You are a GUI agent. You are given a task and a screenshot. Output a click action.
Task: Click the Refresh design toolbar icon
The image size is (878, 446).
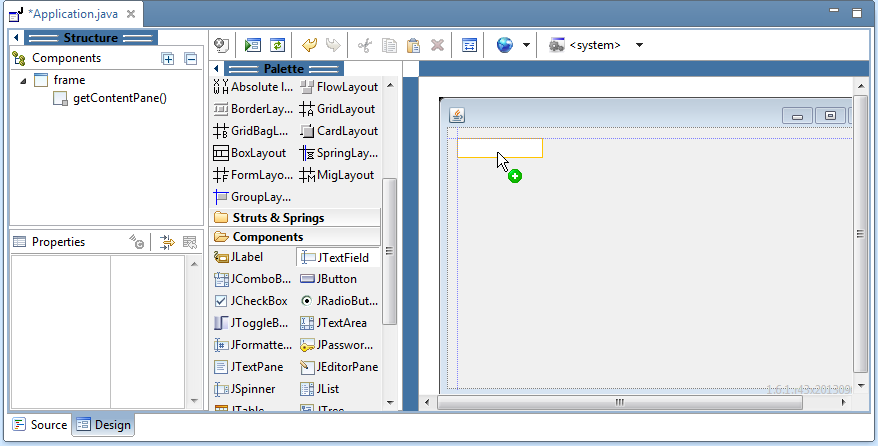[x=277, y=45]
